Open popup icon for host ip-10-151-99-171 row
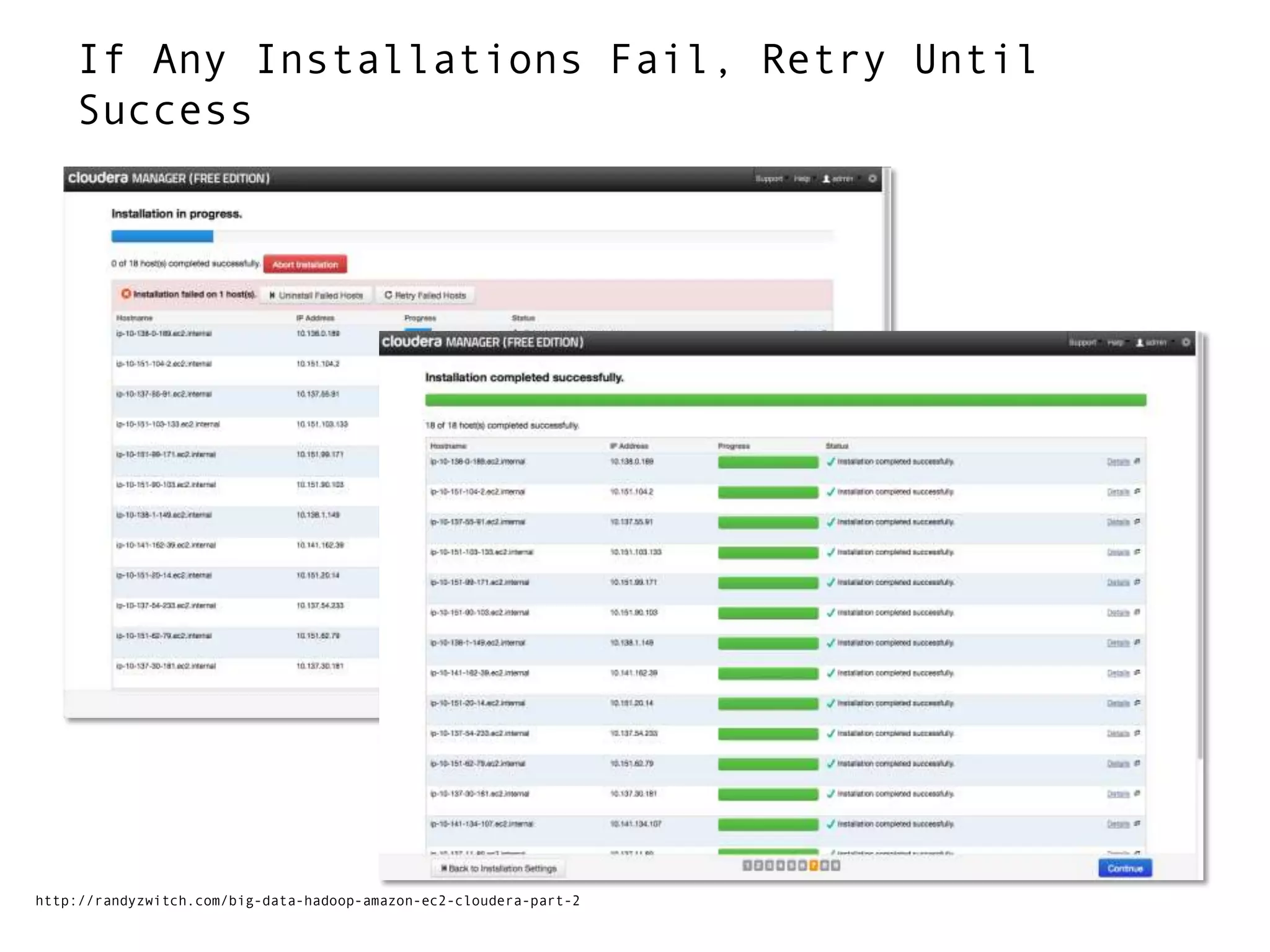This screenshot has height=952, width=1270. (1137, 582)
